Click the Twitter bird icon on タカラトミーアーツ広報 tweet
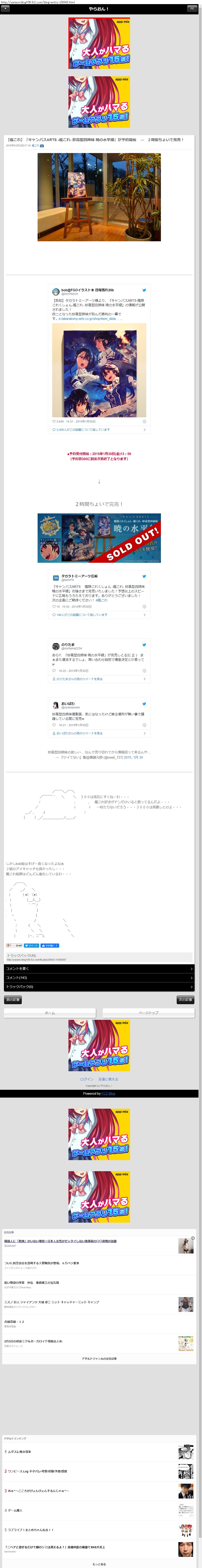The image size is (202, 1568). click(144, 576)
